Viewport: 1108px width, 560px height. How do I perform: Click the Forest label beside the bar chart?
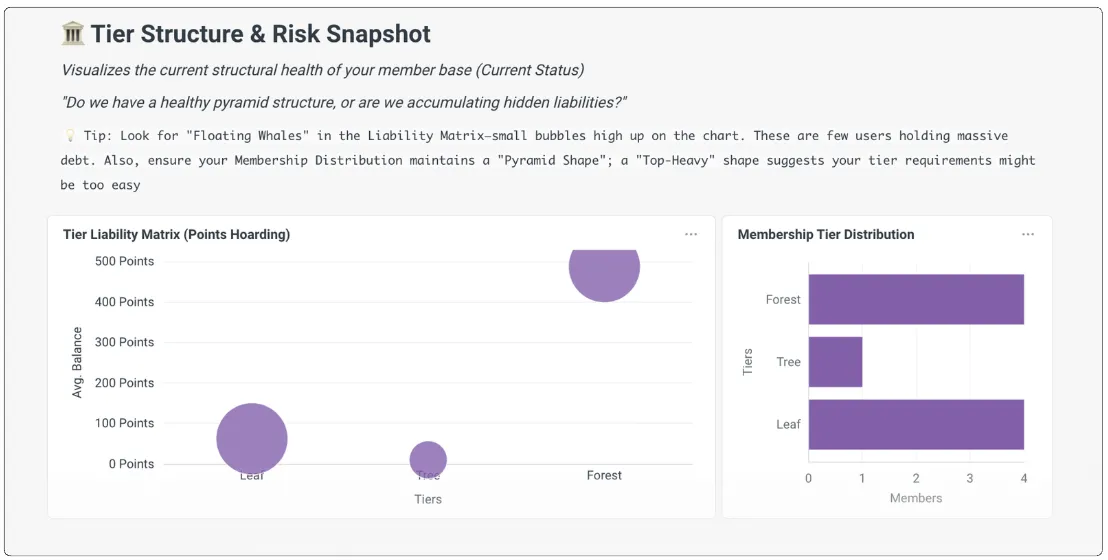click(783, 299)
